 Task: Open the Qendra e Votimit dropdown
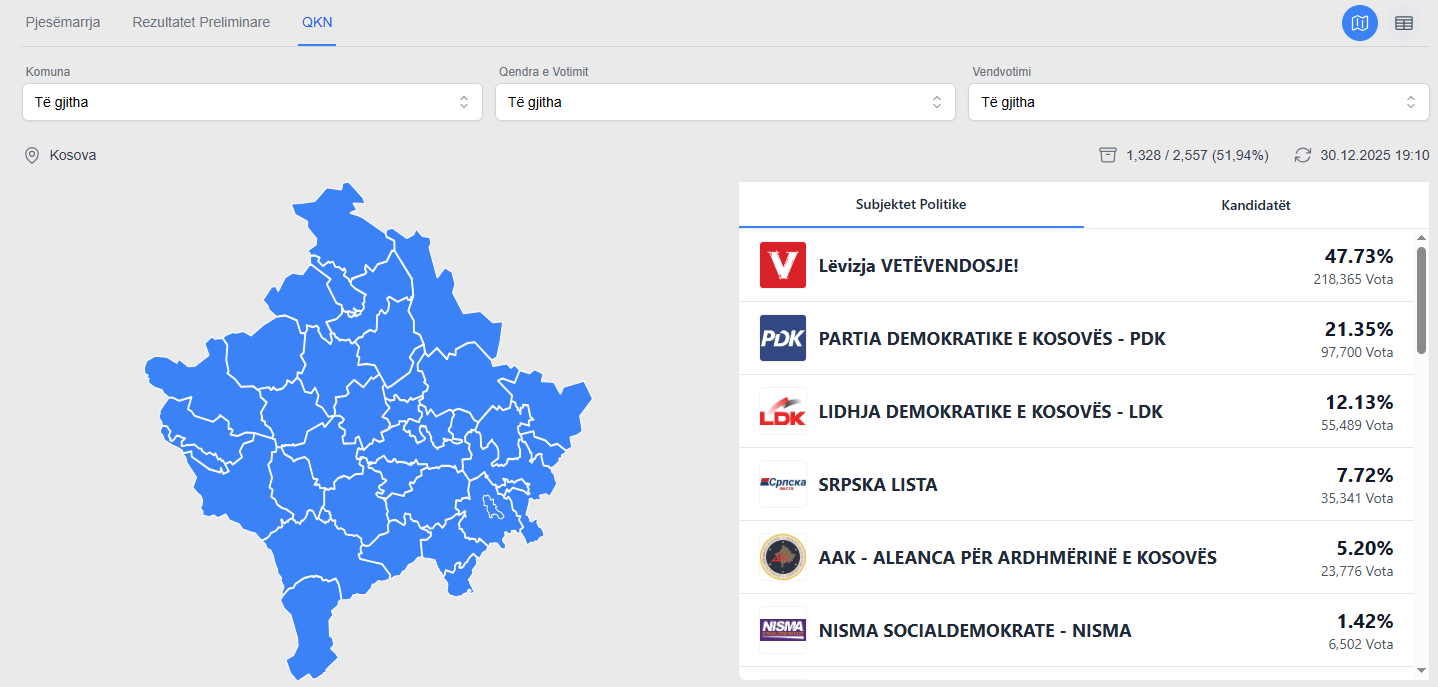tap(725, 102)
